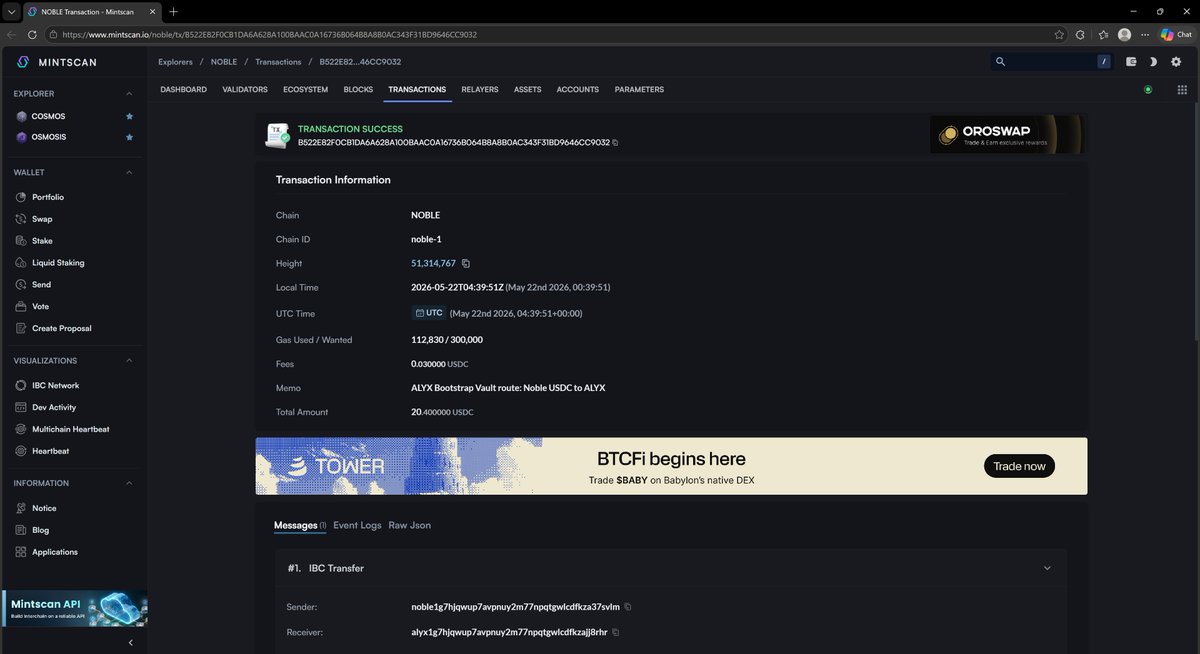Image resolution: width=1200 pixels, height=654 pixels.
Task: Click Trade now on Tower banner
Action: click(1019, 466)
